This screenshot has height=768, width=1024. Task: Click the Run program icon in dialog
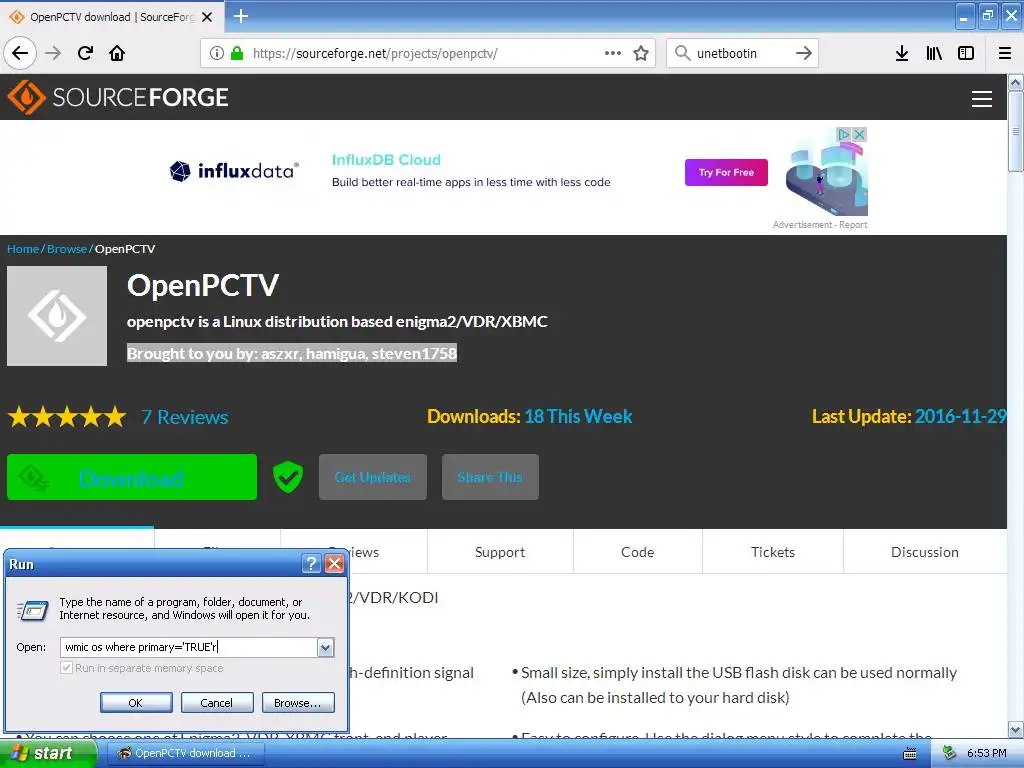(x=33, y=609)
